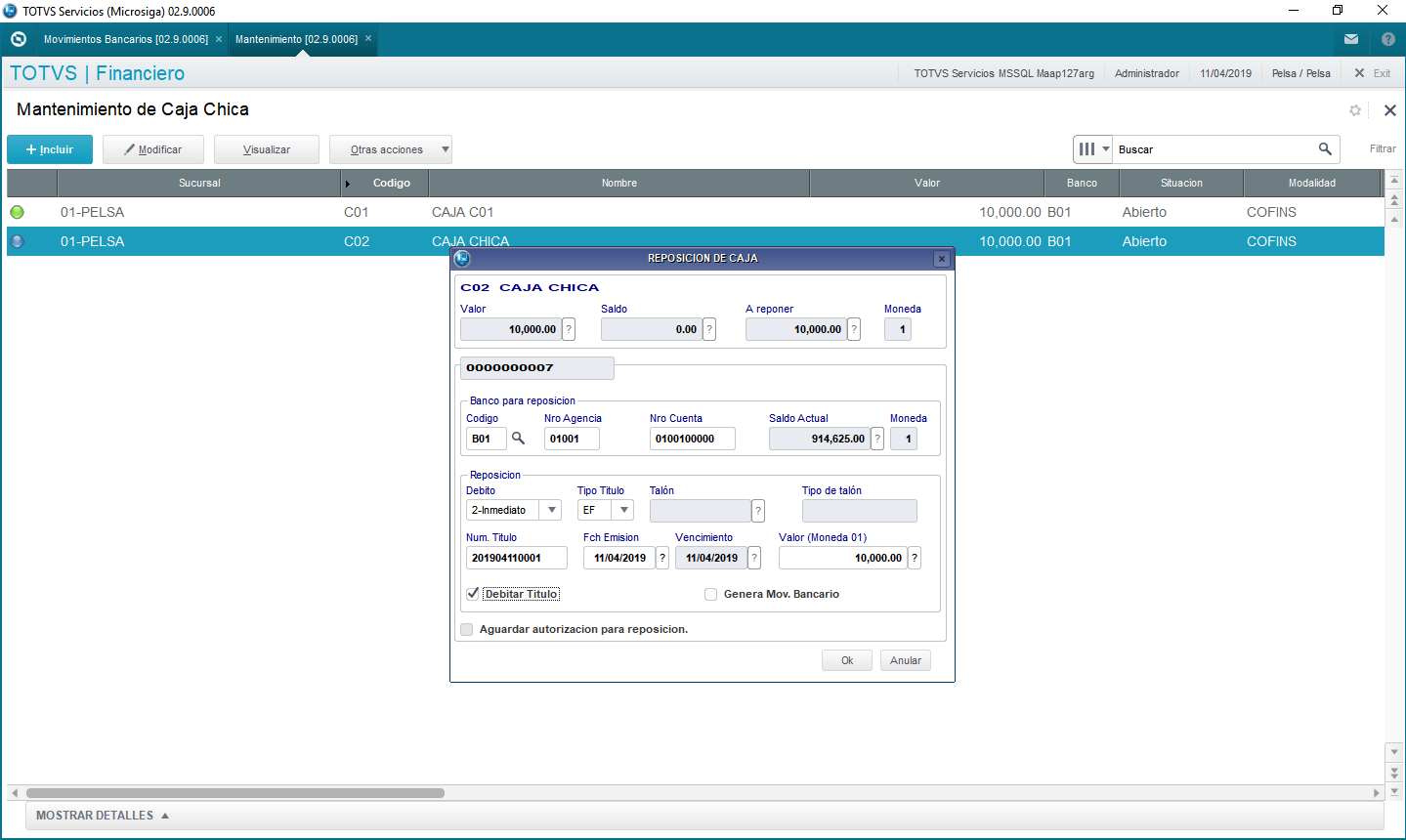Viewport: 1406px width, 840px height.
Task: Click the Filtrar link
Action: point(1383,149)
